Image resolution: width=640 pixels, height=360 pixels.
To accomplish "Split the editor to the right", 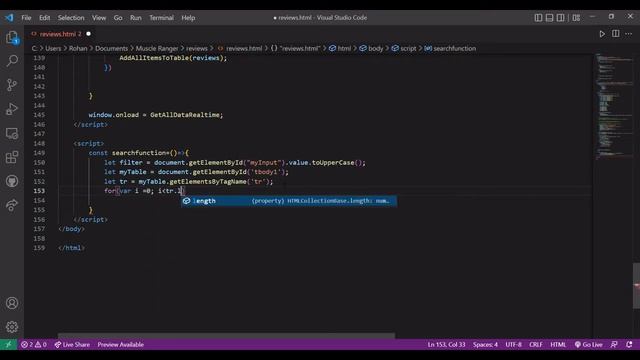I will pos(616,33).
